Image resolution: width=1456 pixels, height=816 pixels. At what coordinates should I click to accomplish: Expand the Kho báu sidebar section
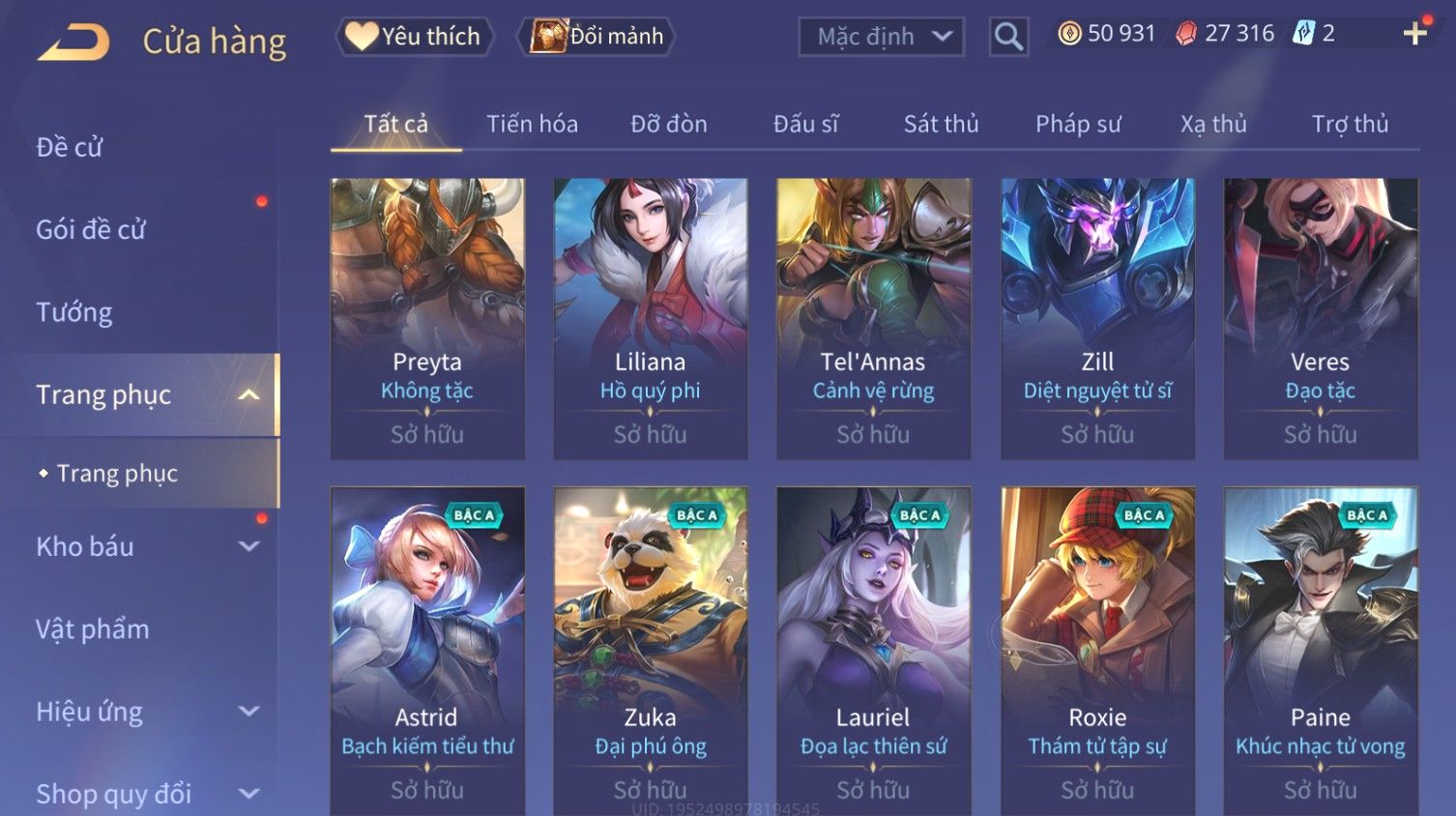pyautogui.click(x=248, y=546)
